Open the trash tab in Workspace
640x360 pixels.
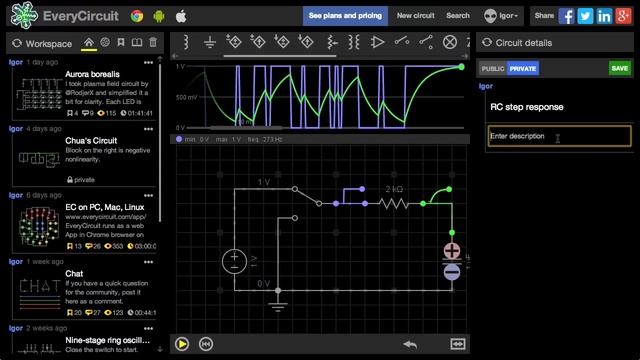tap(153, 42)
